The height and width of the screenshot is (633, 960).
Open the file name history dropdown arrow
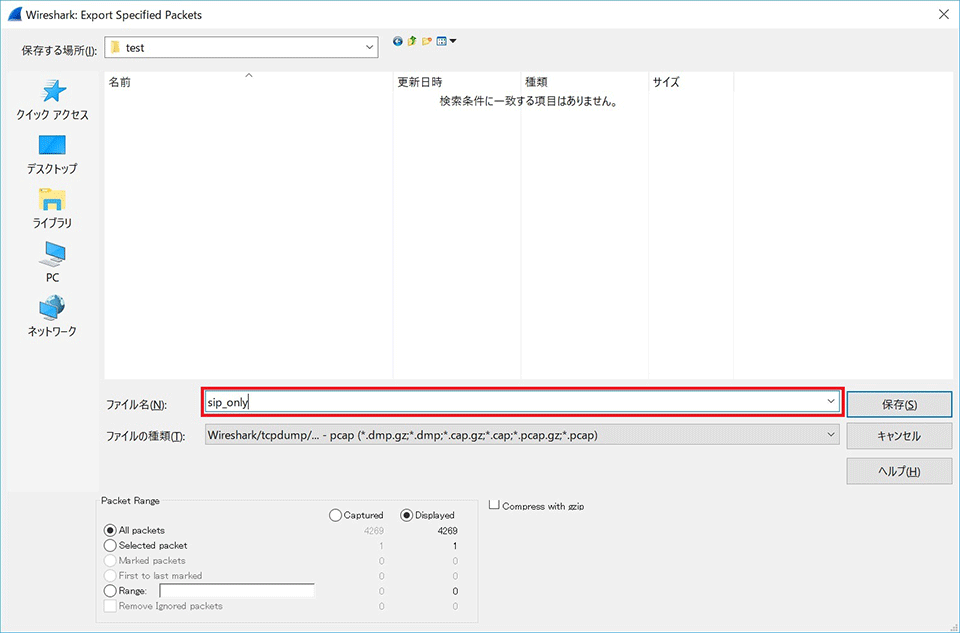click(x=831, y=402)
